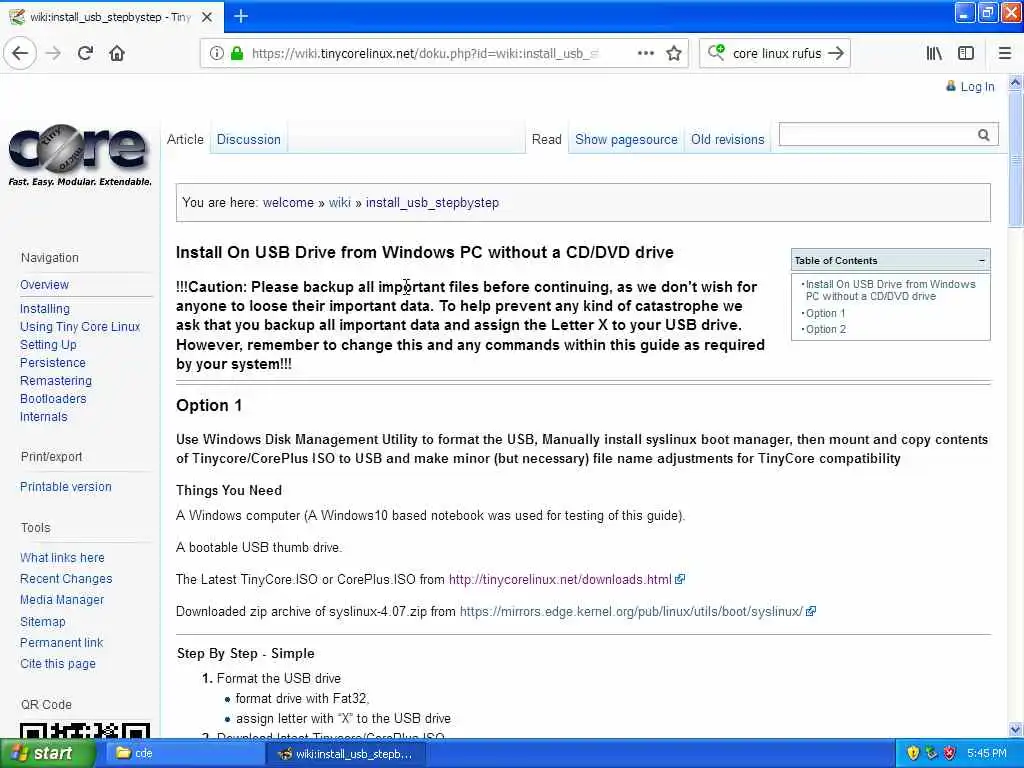Show site information icon in address bar
Image resolution: width=1024 pixels, height=768 pixels.
[216, 54]
